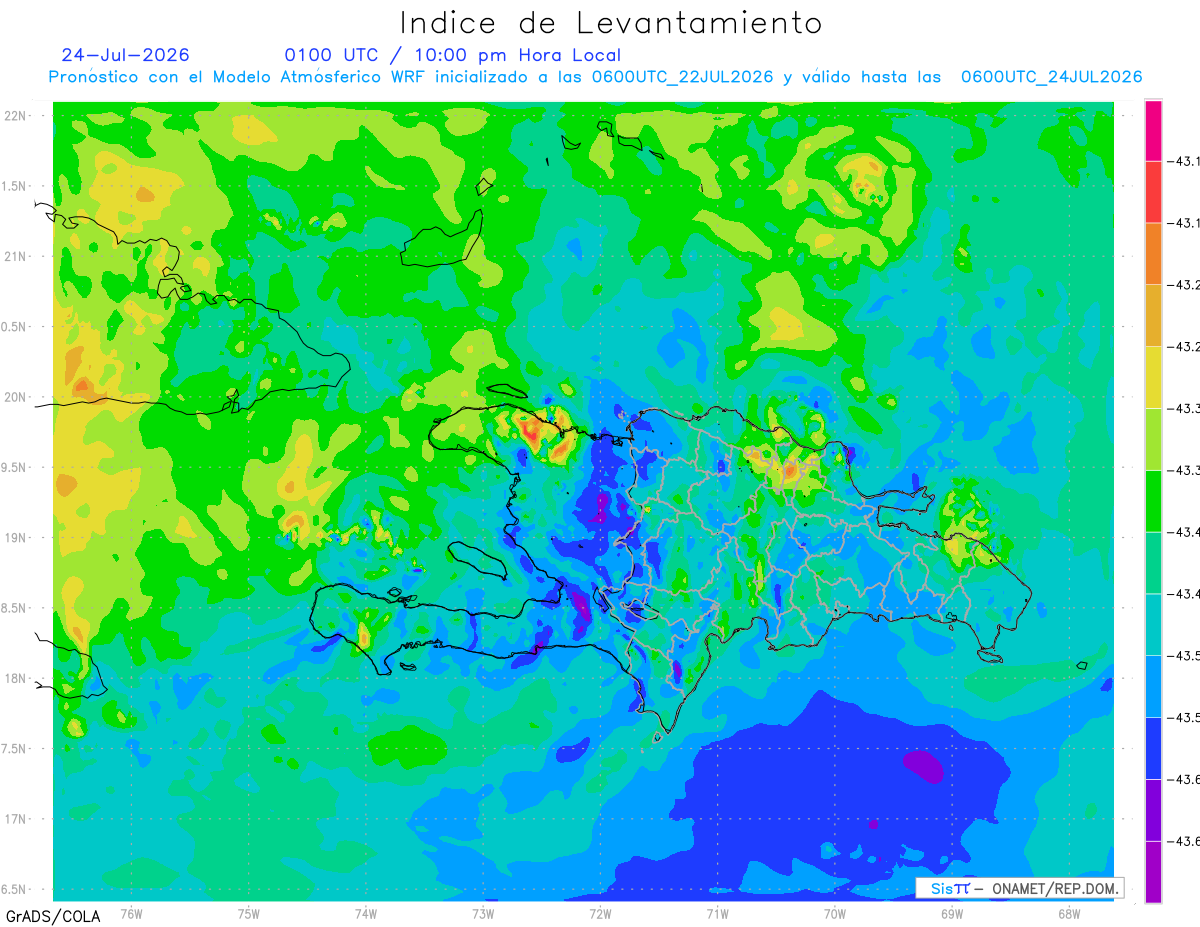This screenshot has width=1200, height=927.
Task: Click the '20N' latitude label
Action: [14, 397]
